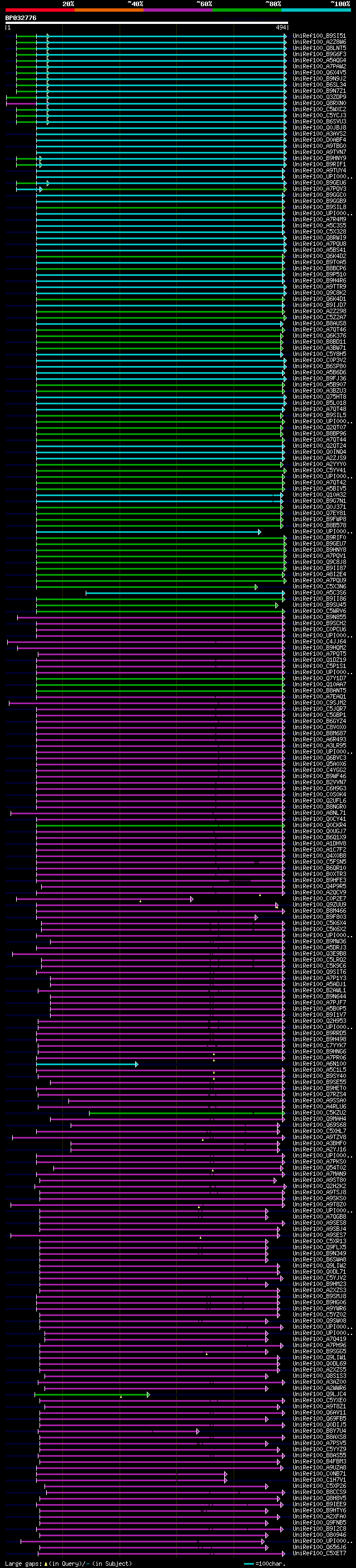Select the UniRef100_B9RIF1 label
The height and width of the screenshot is (1568, 356).
[x=319, y=164]
